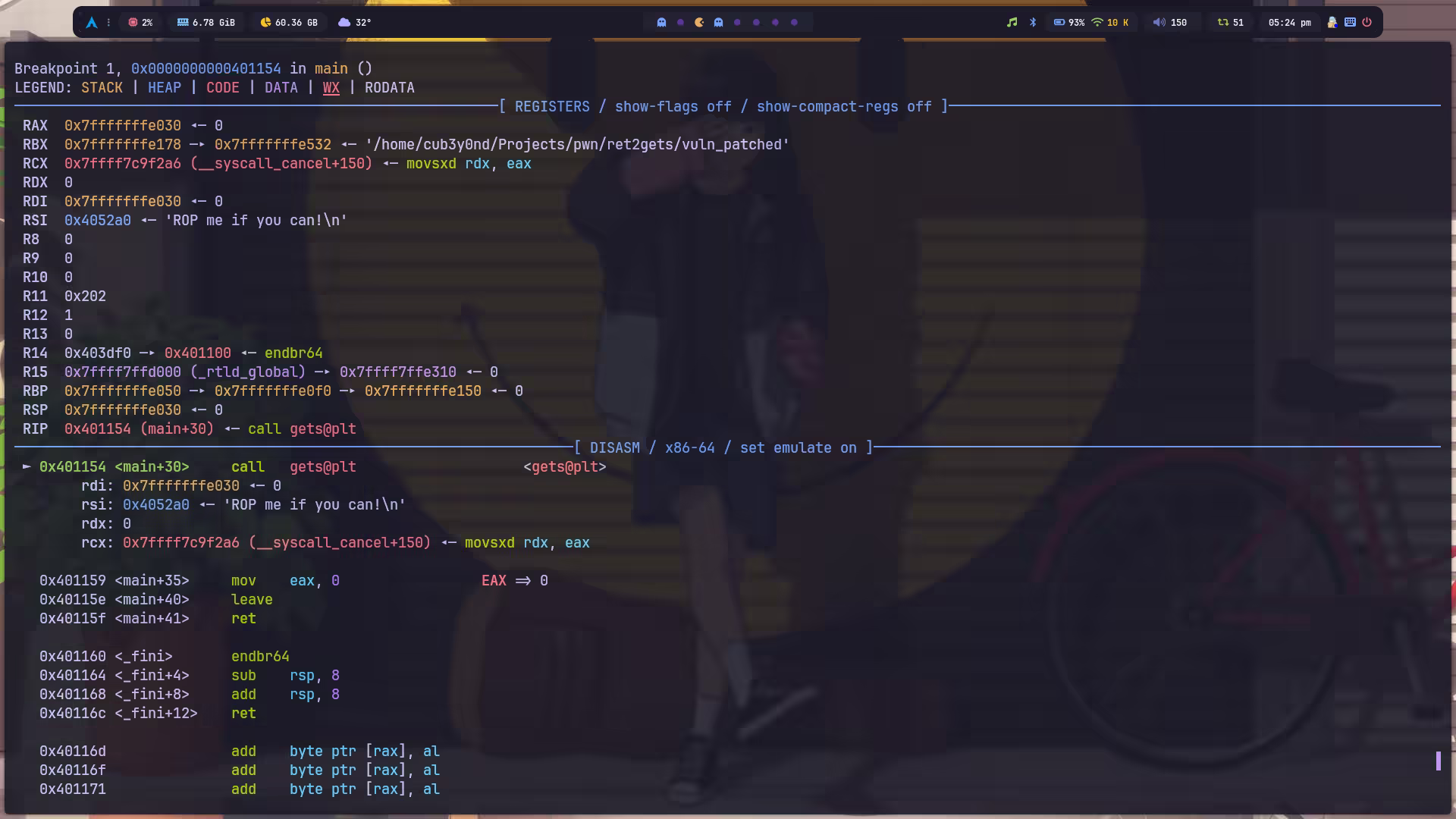Toggle Bluetooth from the bar
The image size is (1456, 819).
1033,23
